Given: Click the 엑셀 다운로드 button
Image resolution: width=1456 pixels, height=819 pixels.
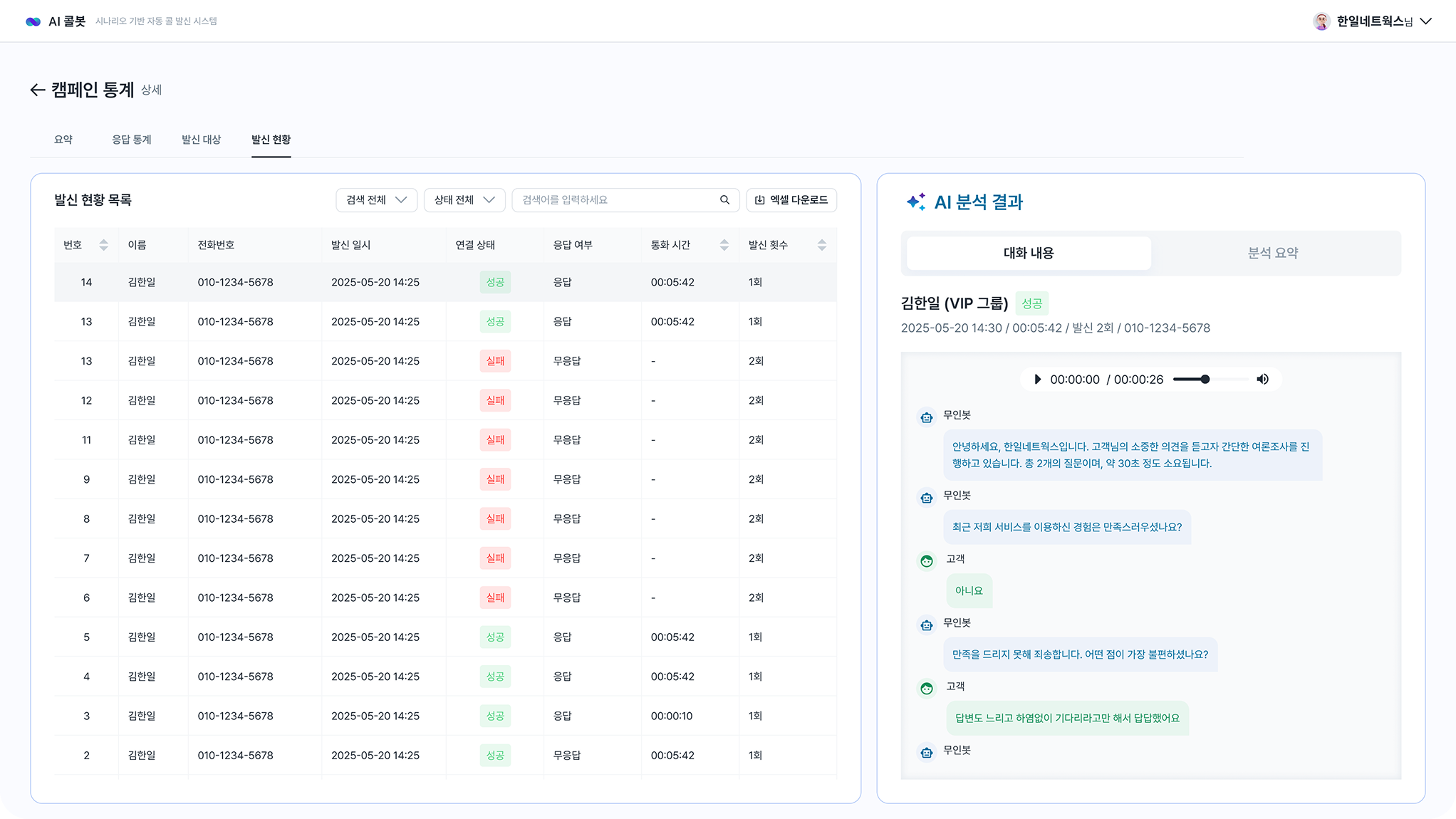Looking at the screenshot, I should [791, 200].
